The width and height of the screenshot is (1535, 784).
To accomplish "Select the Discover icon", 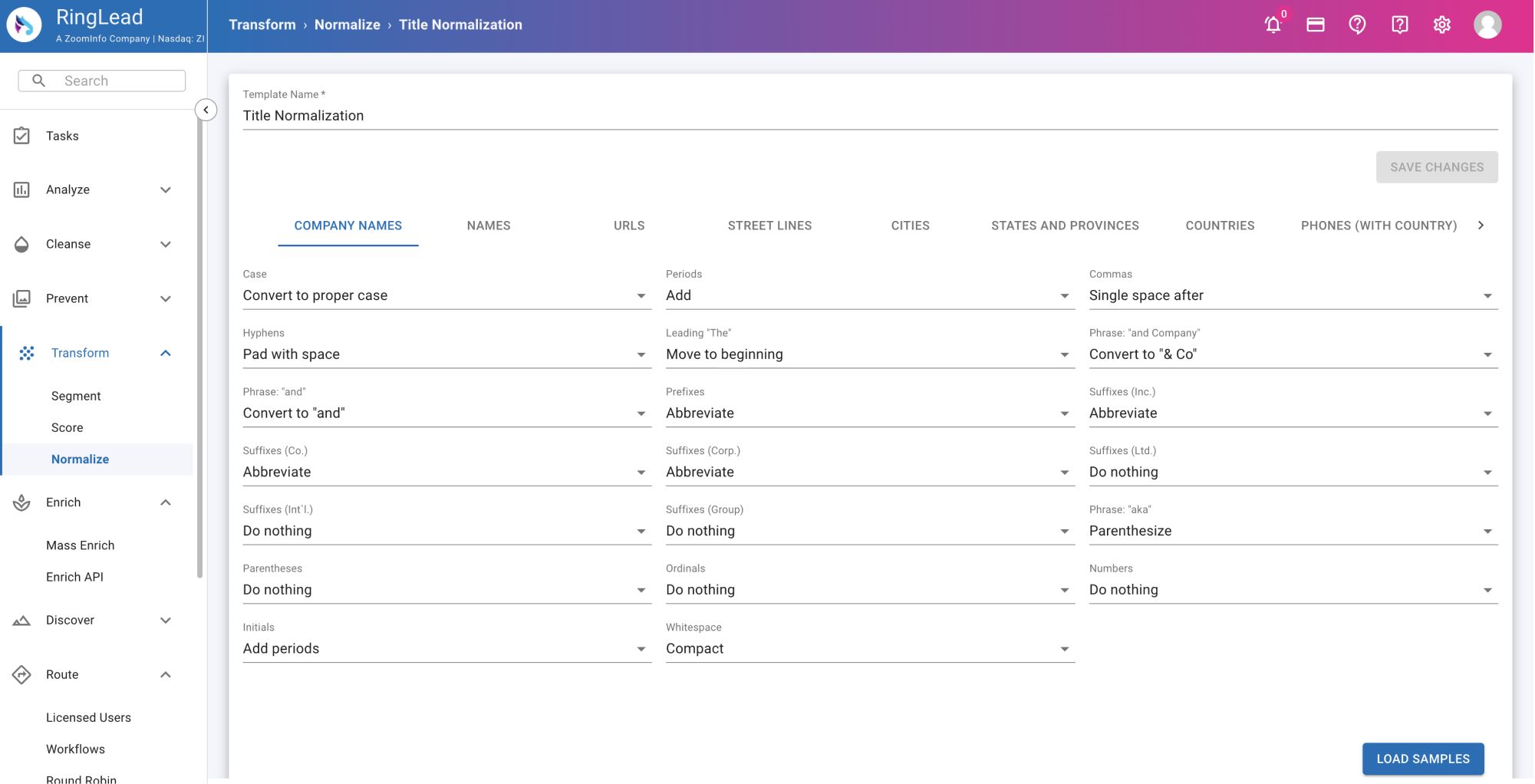I will (x=22, y=620).
